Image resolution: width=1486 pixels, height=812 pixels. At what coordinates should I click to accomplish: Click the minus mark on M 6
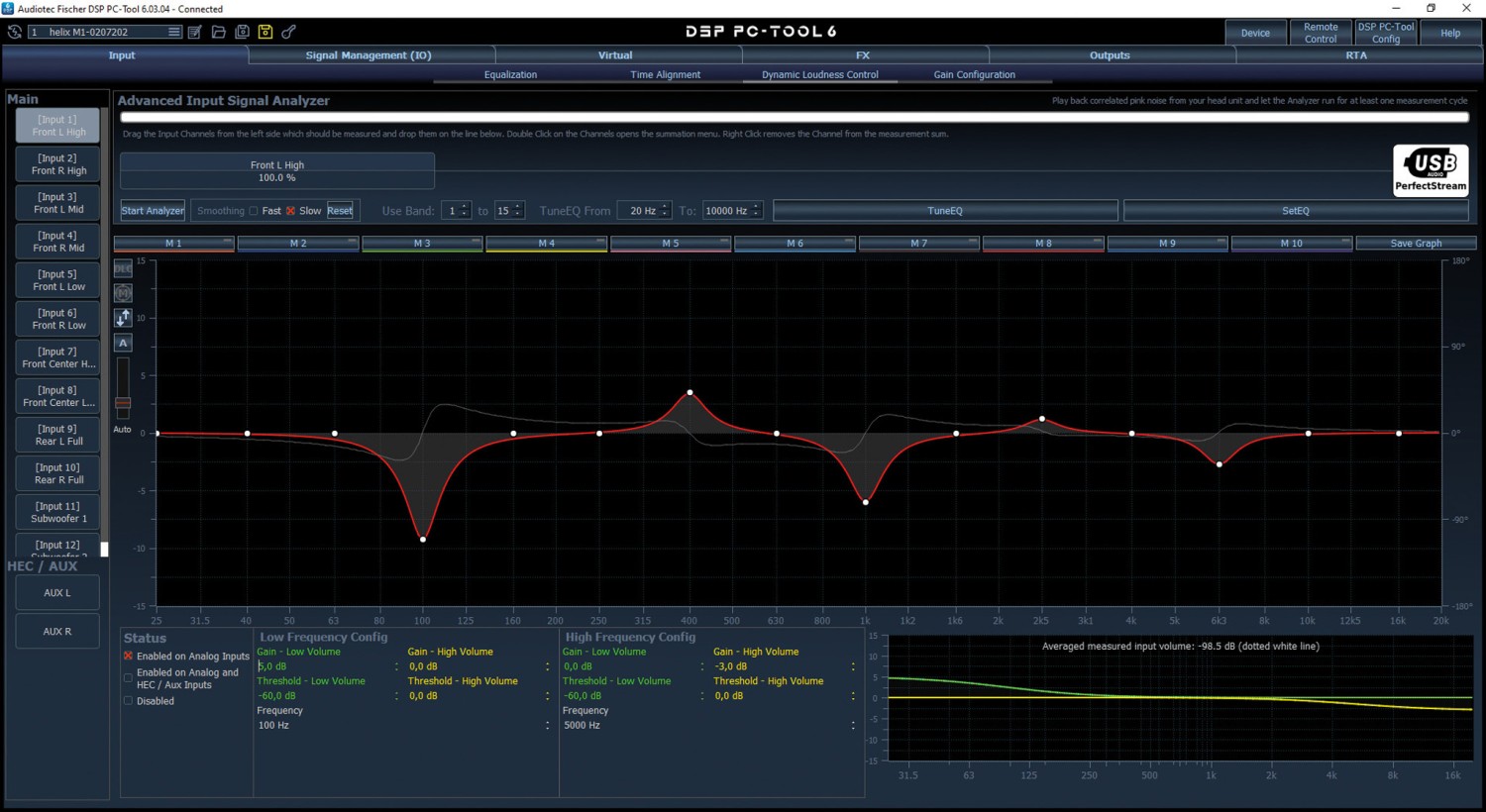pos(848,242)
